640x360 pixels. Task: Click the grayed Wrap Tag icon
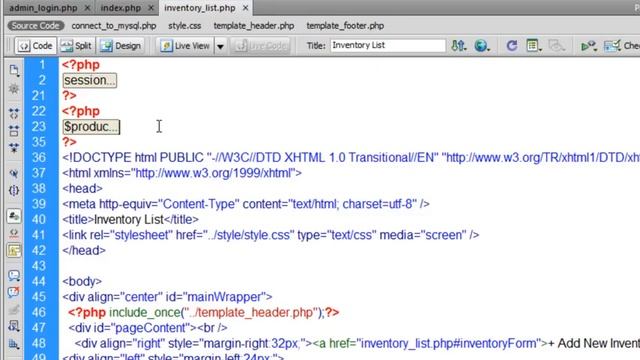[x=14, y=309]
